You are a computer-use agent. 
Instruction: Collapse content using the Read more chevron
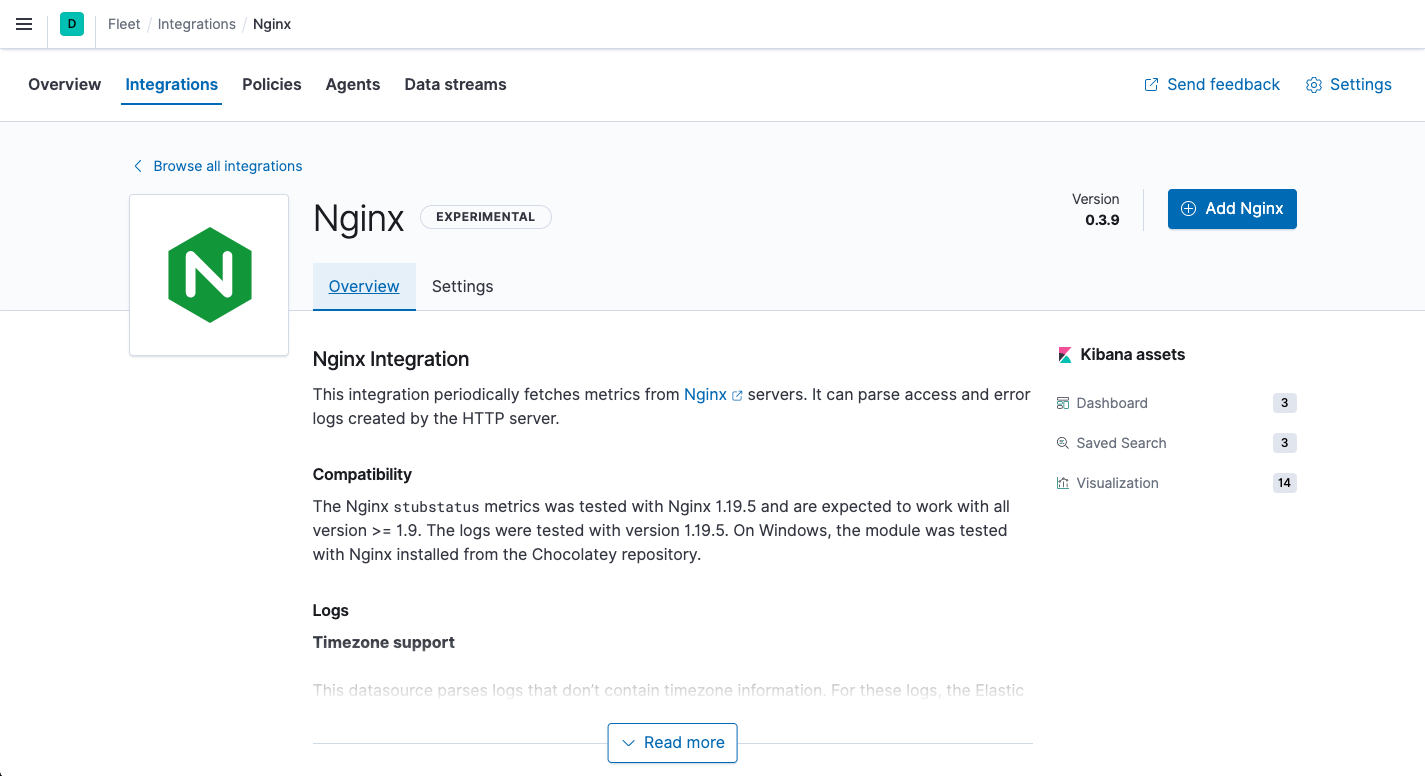coord(629,743)
